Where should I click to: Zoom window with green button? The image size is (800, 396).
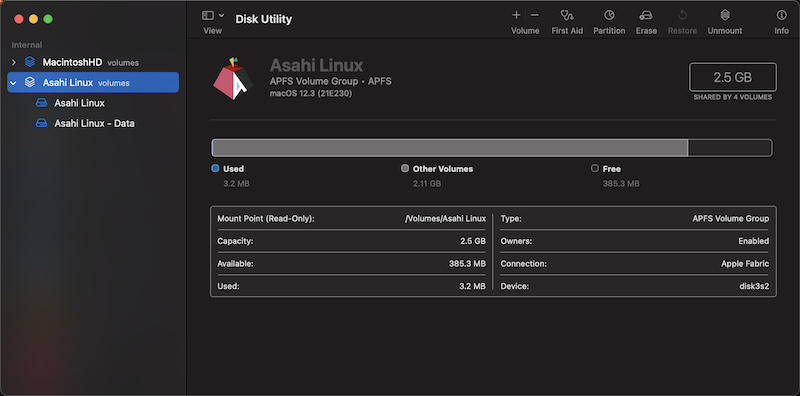pos(48,19)
